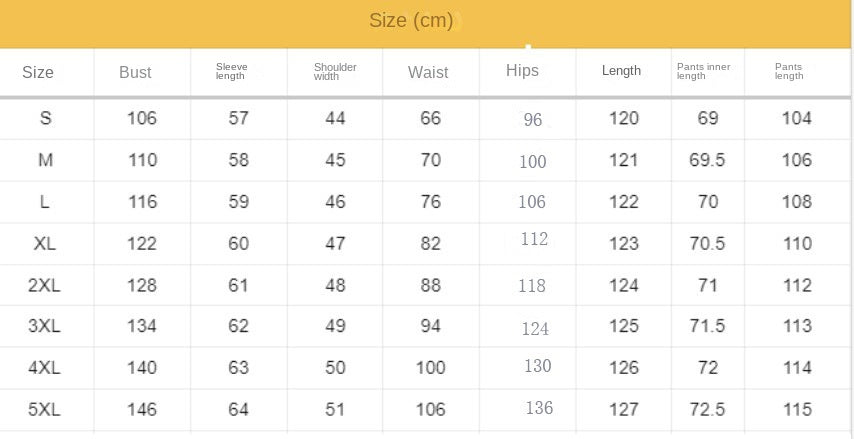854x439 pixels.
Task: Click the 3XL size row label
Action: pos(45,326)
